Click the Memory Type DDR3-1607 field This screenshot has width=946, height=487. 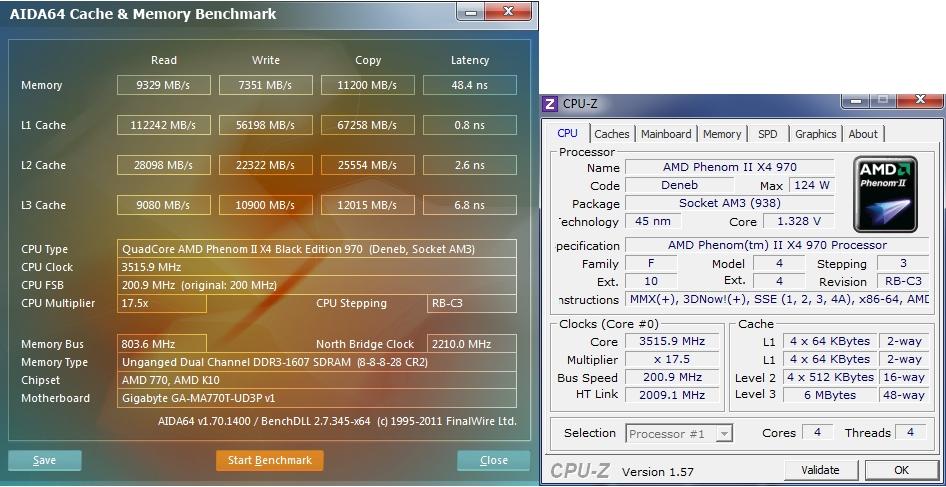tap(317, 362)
